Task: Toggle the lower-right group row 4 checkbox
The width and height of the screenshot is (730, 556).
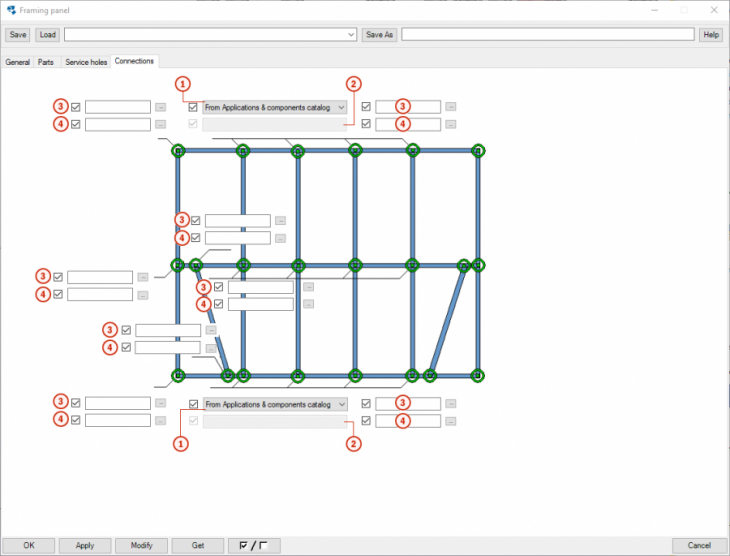Action: coord(366,420)
